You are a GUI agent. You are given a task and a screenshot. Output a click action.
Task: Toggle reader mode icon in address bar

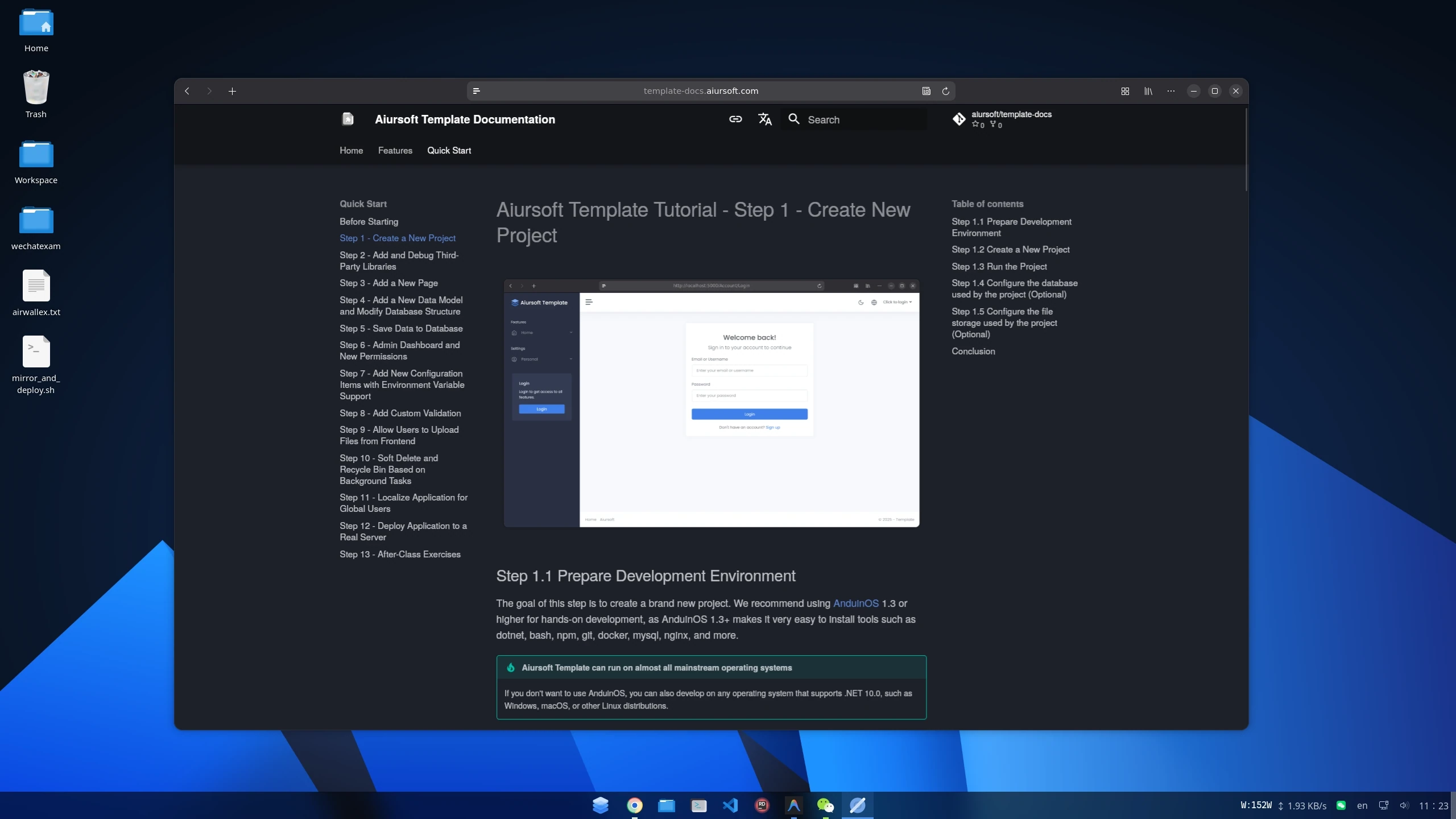click(x=926, y=91)
